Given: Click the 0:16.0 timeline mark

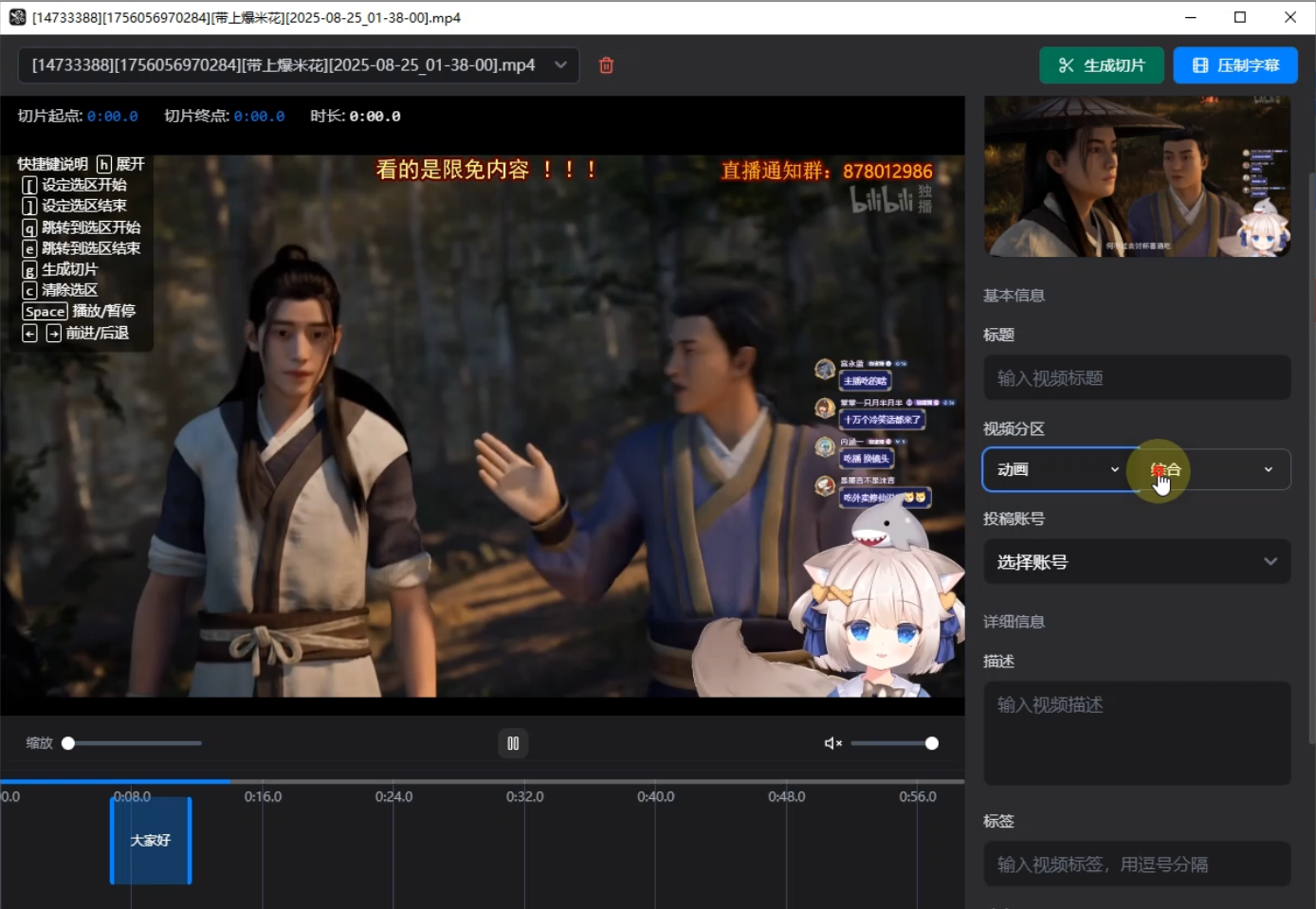Looking at the screenshot, I should [263, 796].
